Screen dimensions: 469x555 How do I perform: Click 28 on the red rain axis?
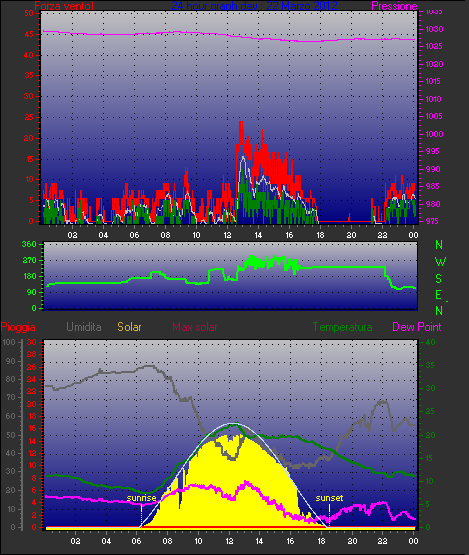[x=32, y=354]
